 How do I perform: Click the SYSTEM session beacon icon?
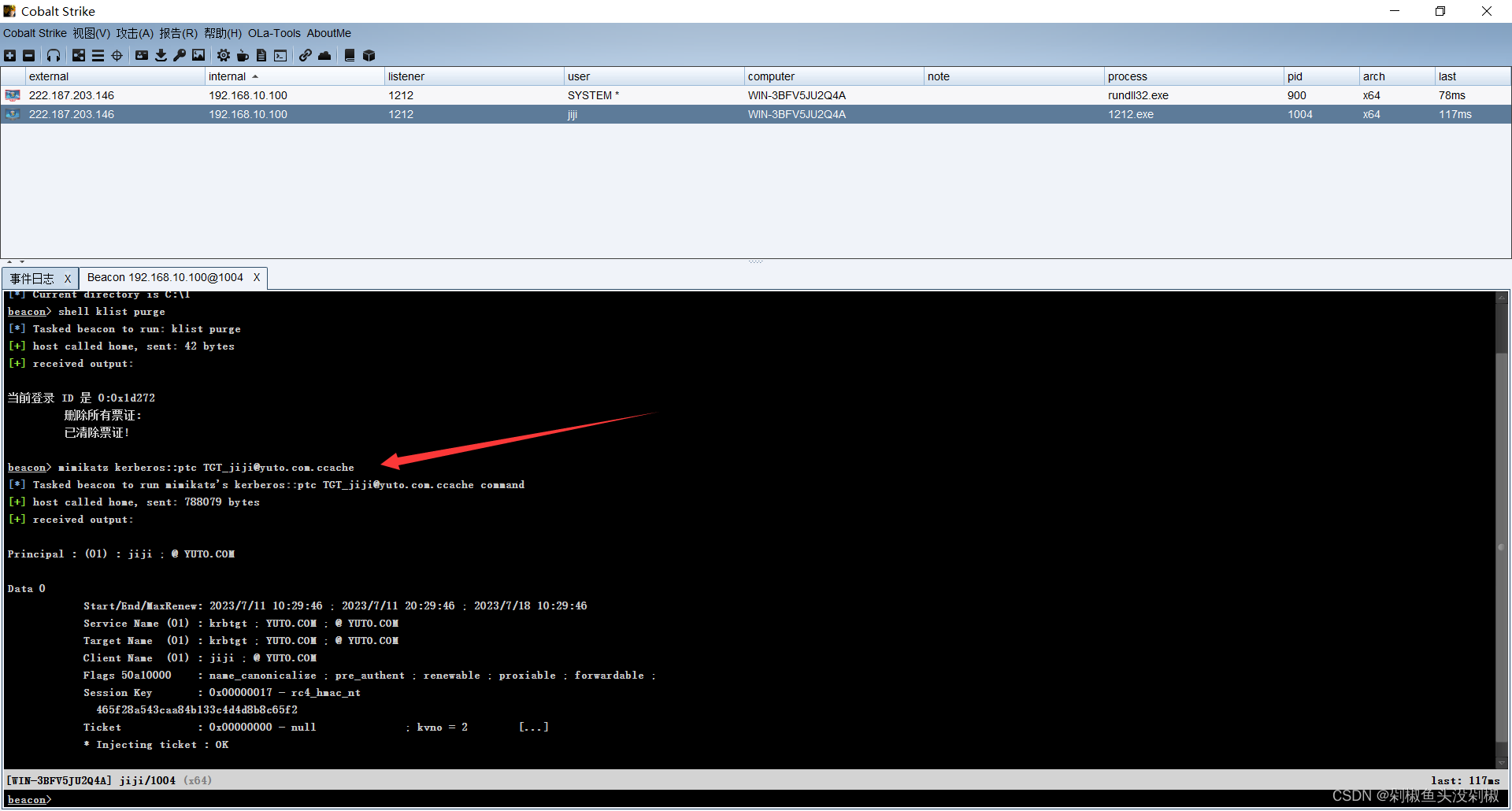pos(13,95)
